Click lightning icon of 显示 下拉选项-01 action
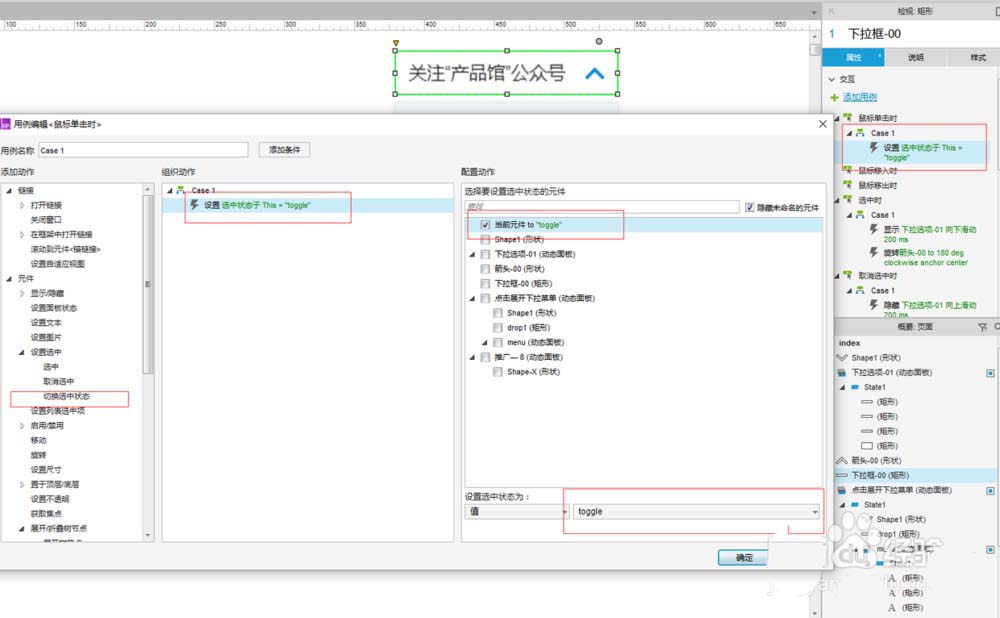The width and height of the screenshot is (1000, 618). [874, 229]
